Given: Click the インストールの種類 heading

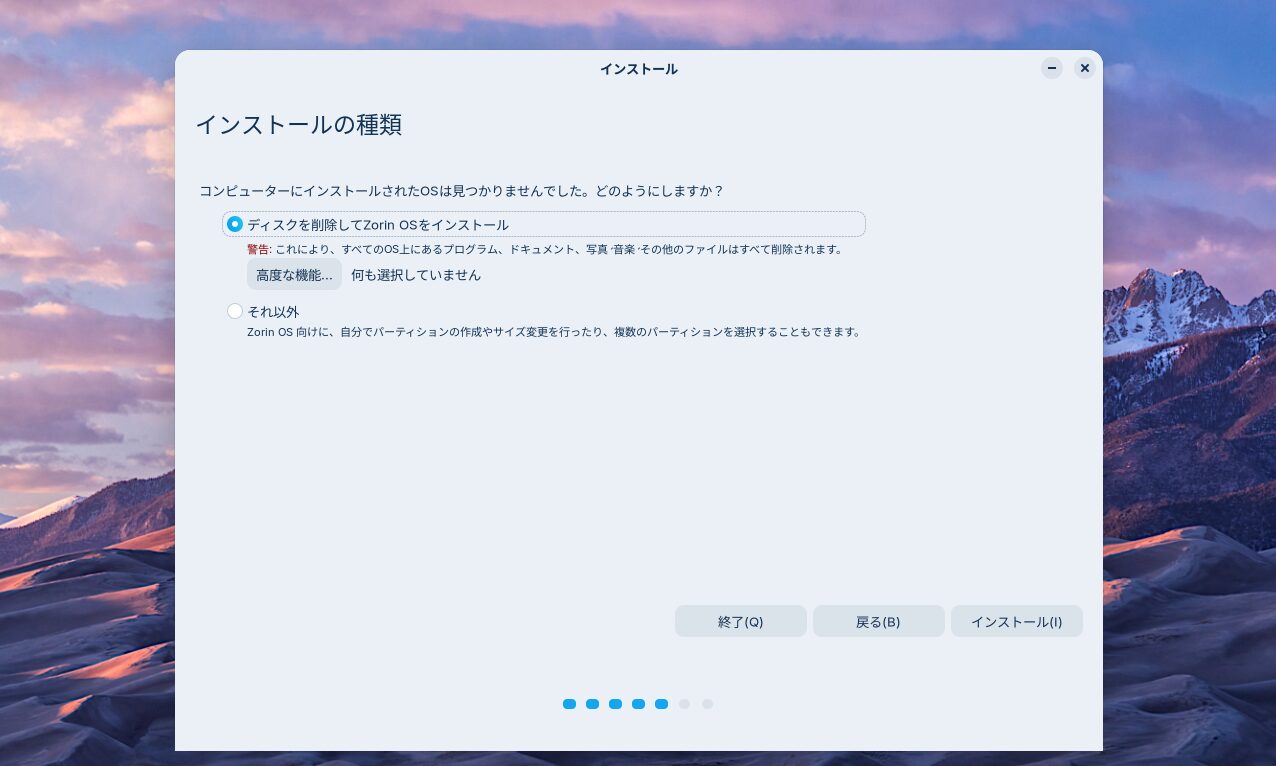Looking at the screenshot, I should tap(298, 125).
